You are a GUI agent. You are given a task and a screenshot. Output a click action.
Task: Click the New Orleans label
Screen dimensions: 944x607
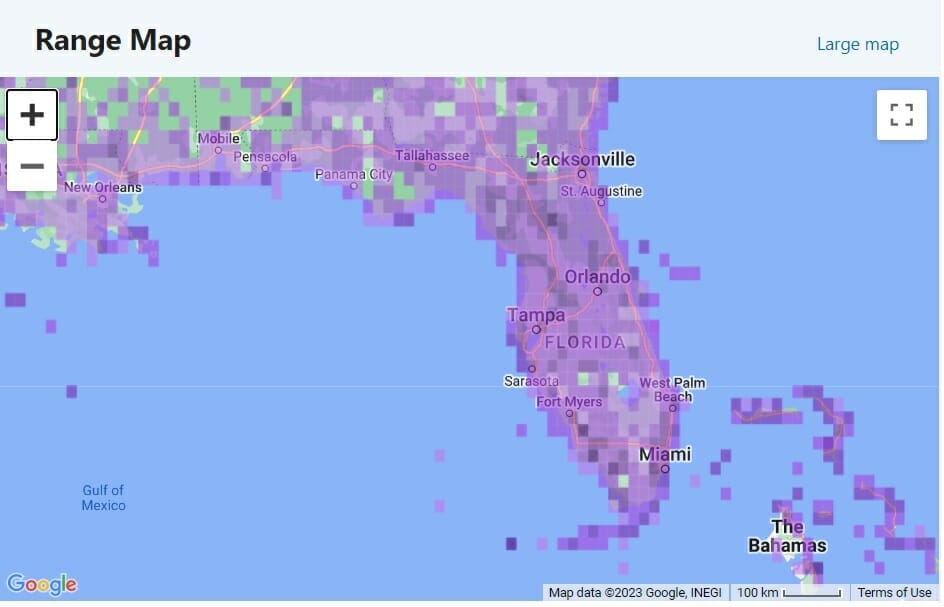pos(104,188)
